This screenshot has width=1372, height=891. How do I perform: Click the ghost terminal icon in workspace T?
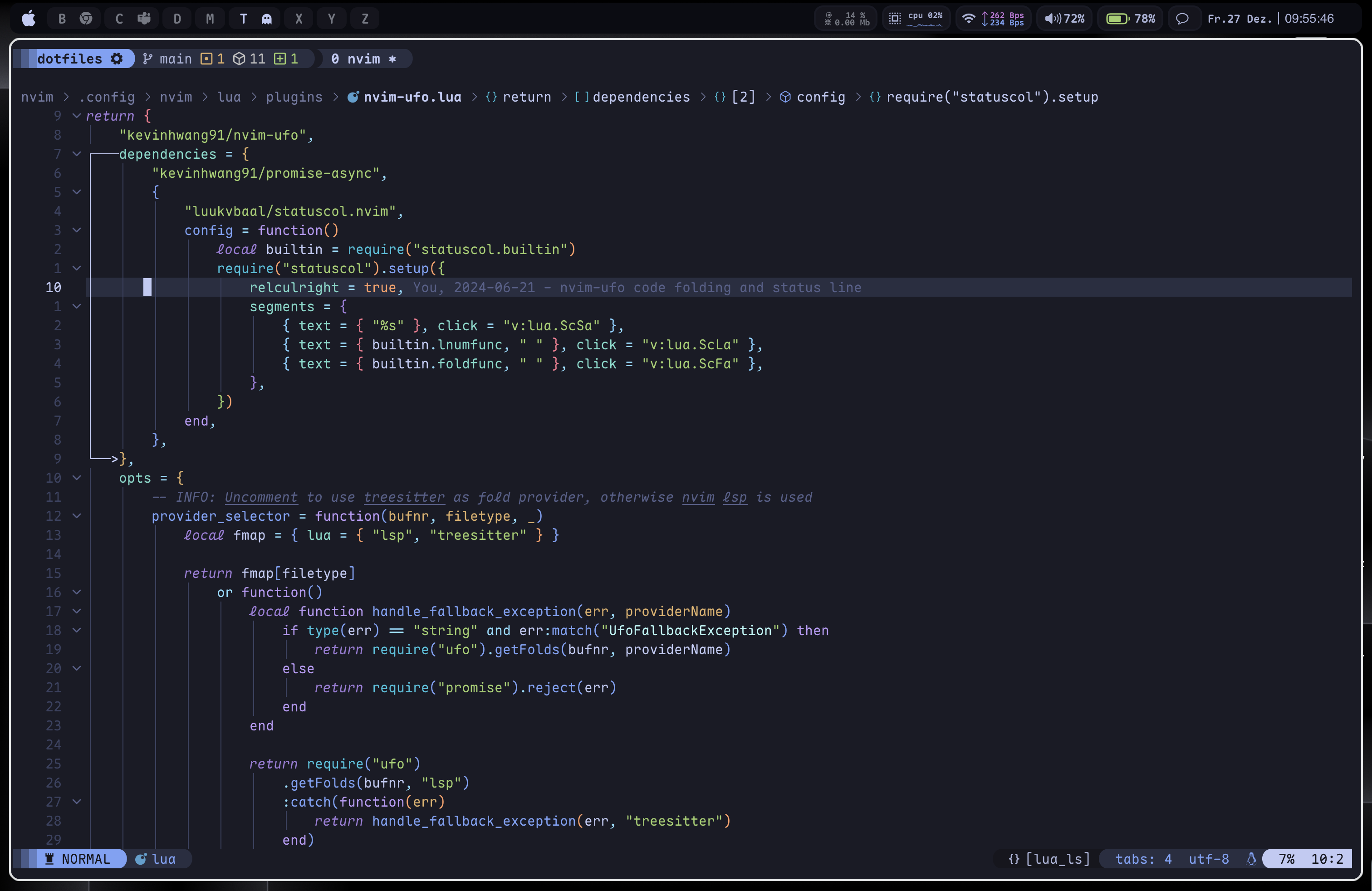click(266, 19)
